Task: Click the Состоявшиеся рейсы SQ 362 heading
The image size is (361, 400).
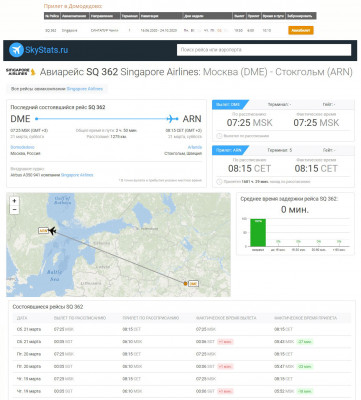Action: pyautogui.click(x=48, y=307)
